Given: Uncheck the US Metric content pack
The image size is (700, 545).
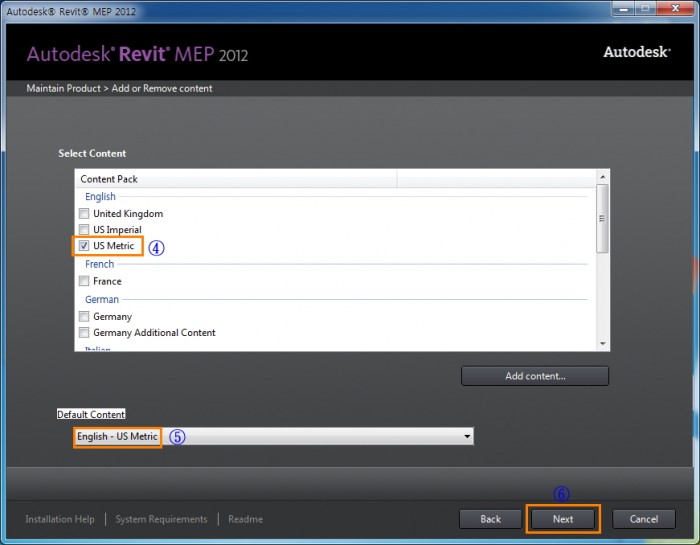Looking at the screenshot, I should click(84, 246).
